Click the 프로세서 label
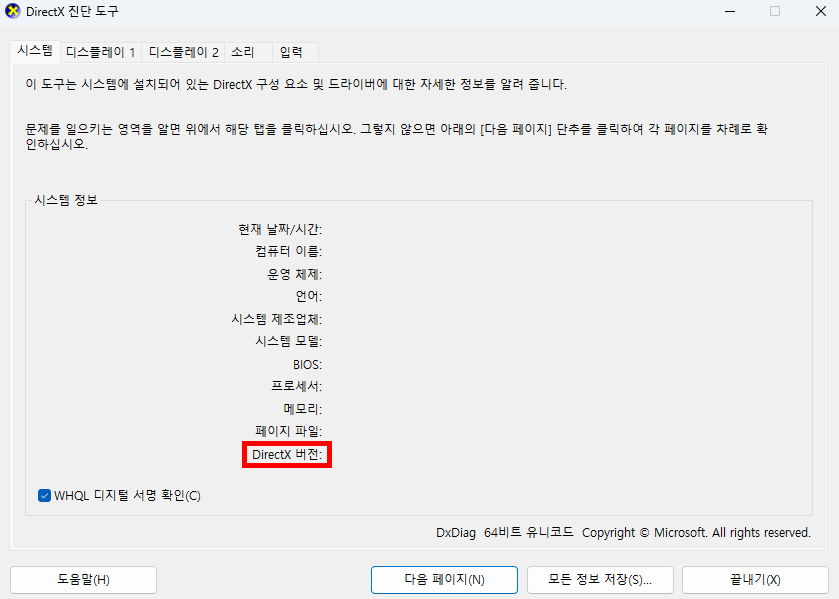 [296, 386]
